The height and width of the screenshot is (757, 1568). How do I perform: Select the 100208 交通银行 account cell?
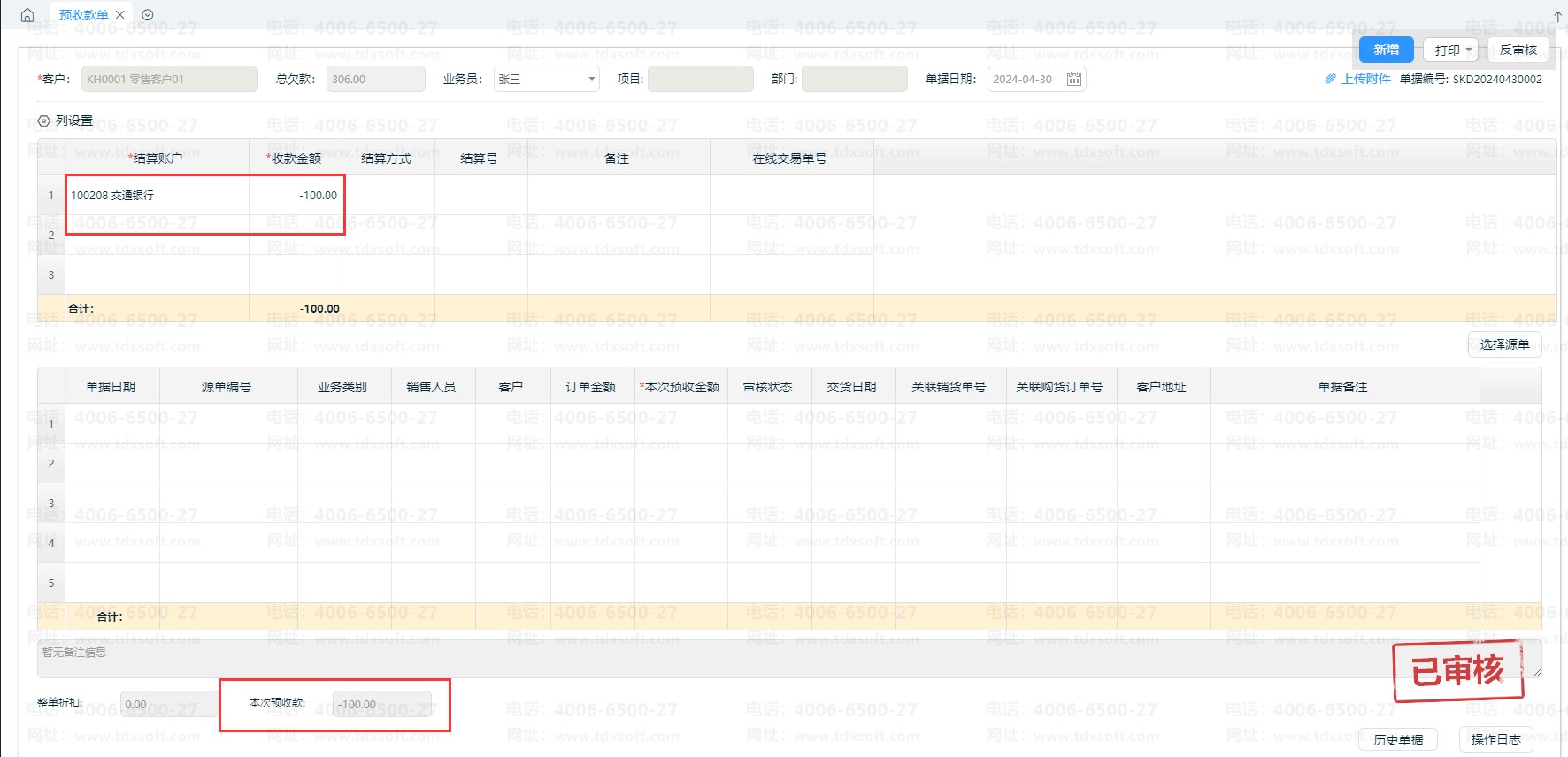coord(157,196)
